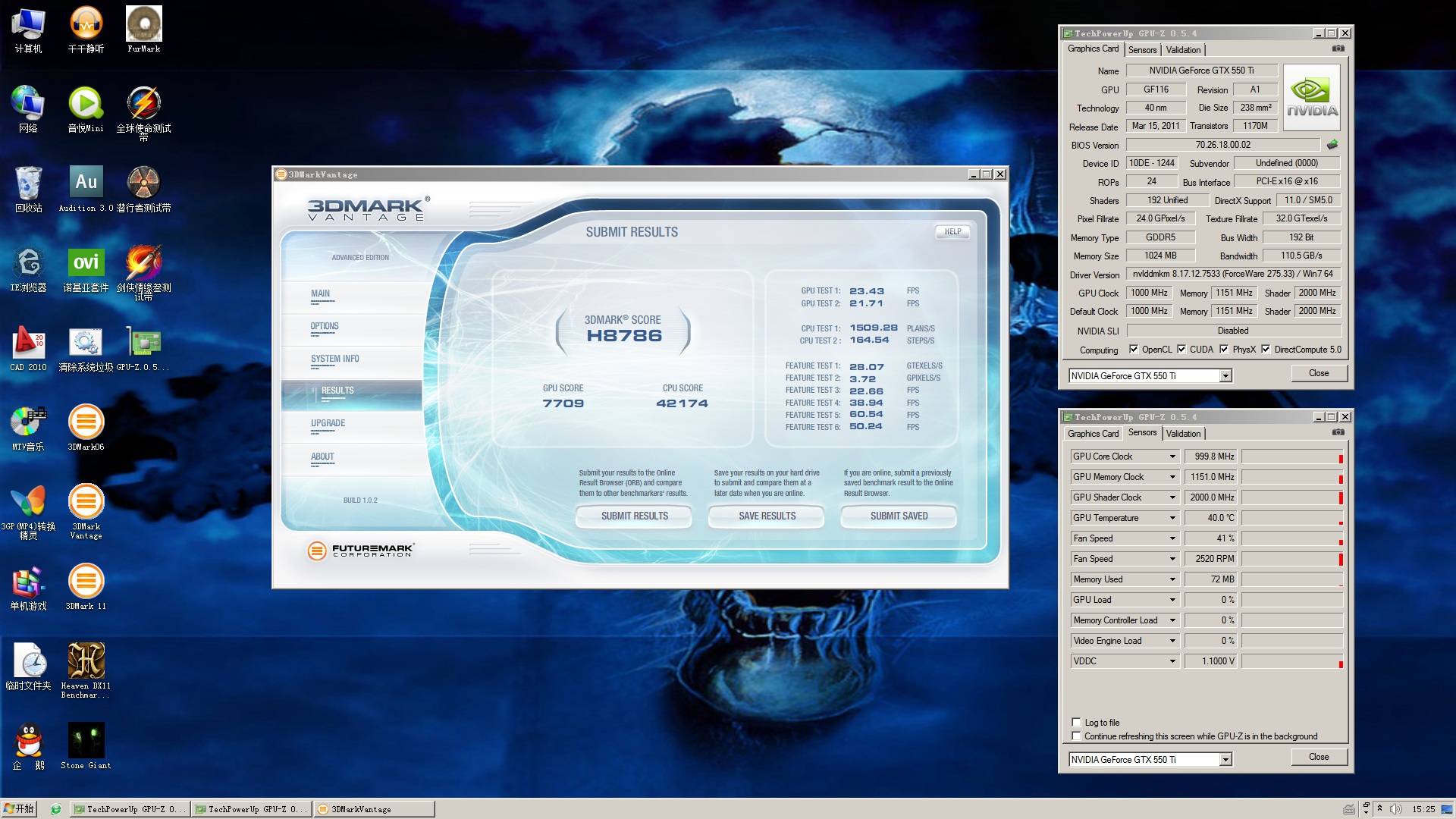Expand the GPU Temperature sensor dropdown
1456x819 pixels.
(x=1172, y=518)
